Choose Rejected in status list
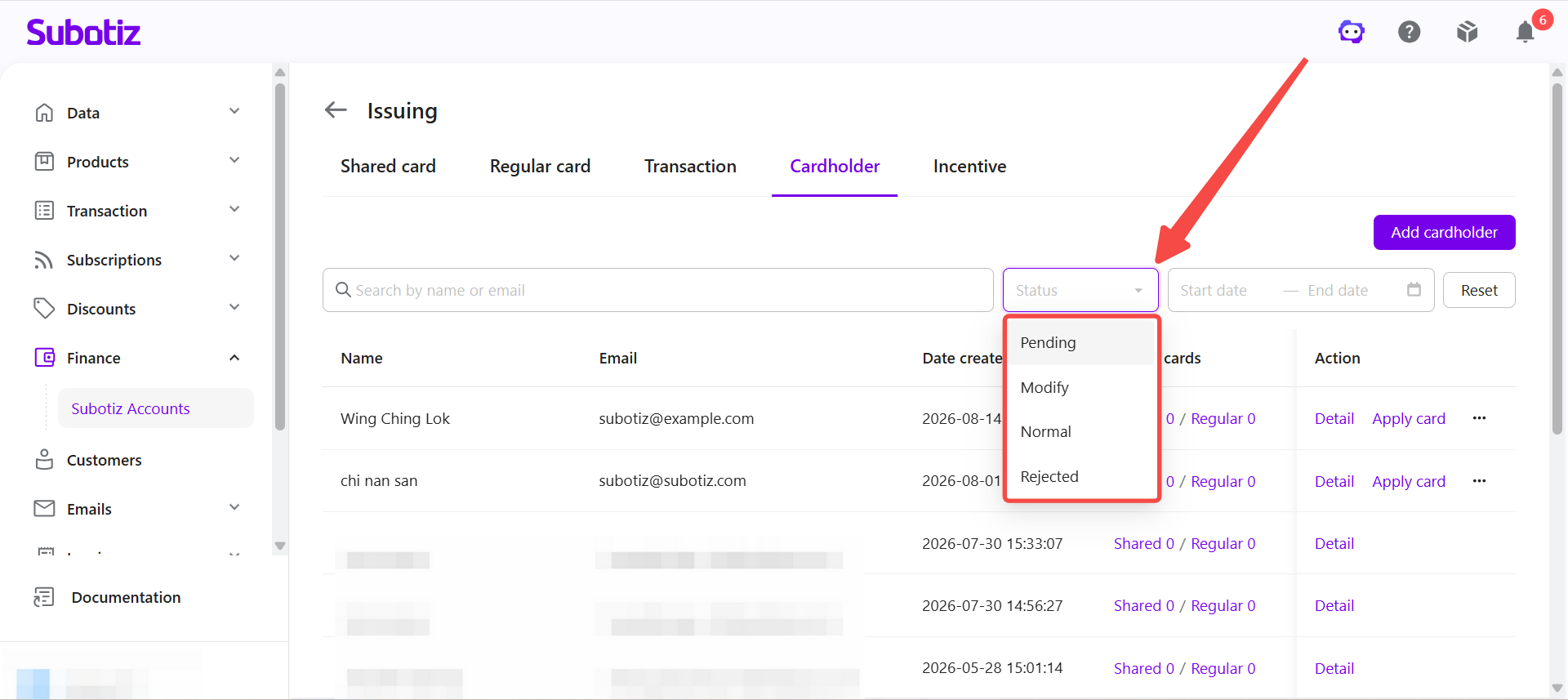 (1080, 476)
